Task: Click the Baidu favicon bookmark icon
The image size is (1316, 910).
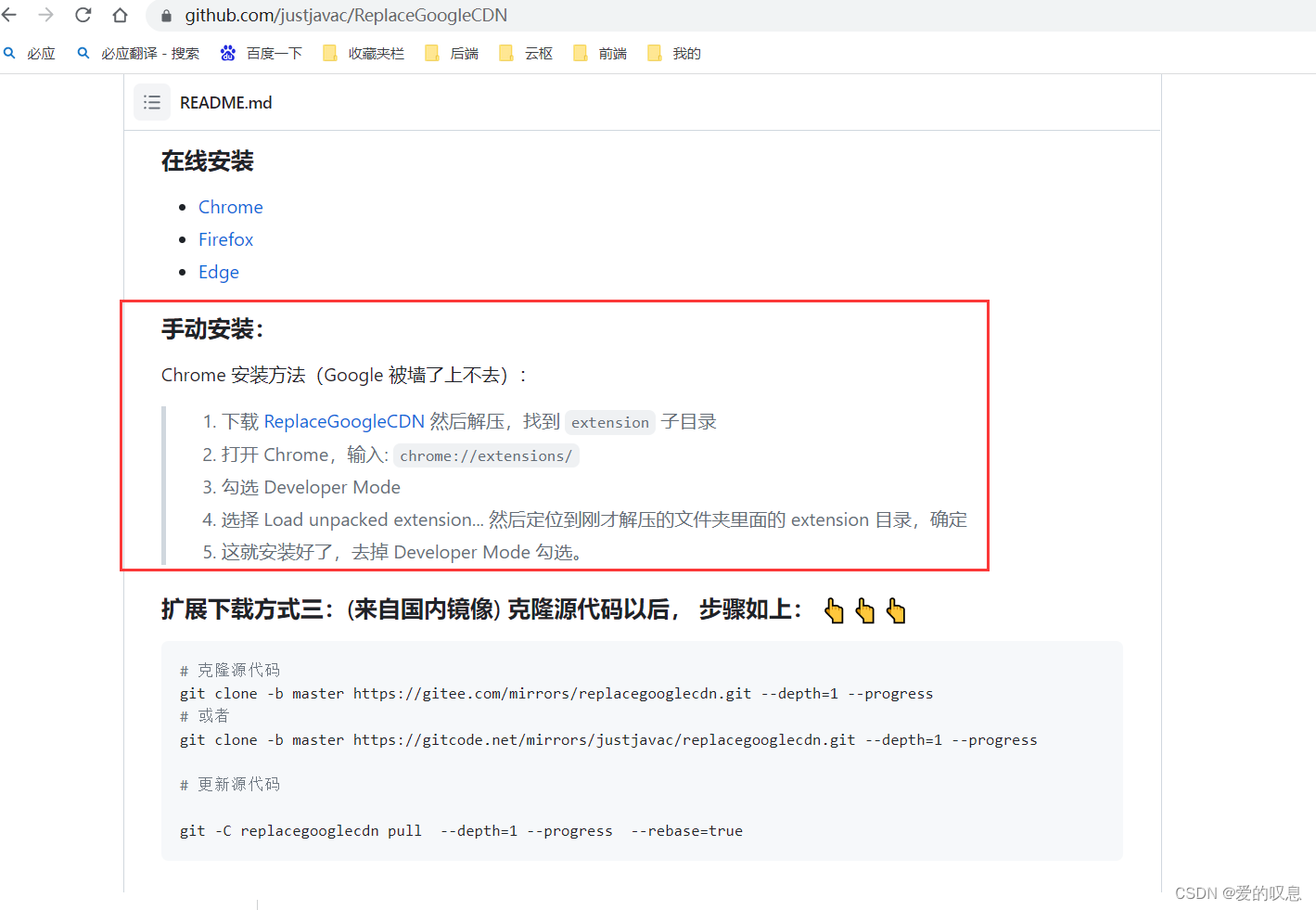Action: pos(227,53)
